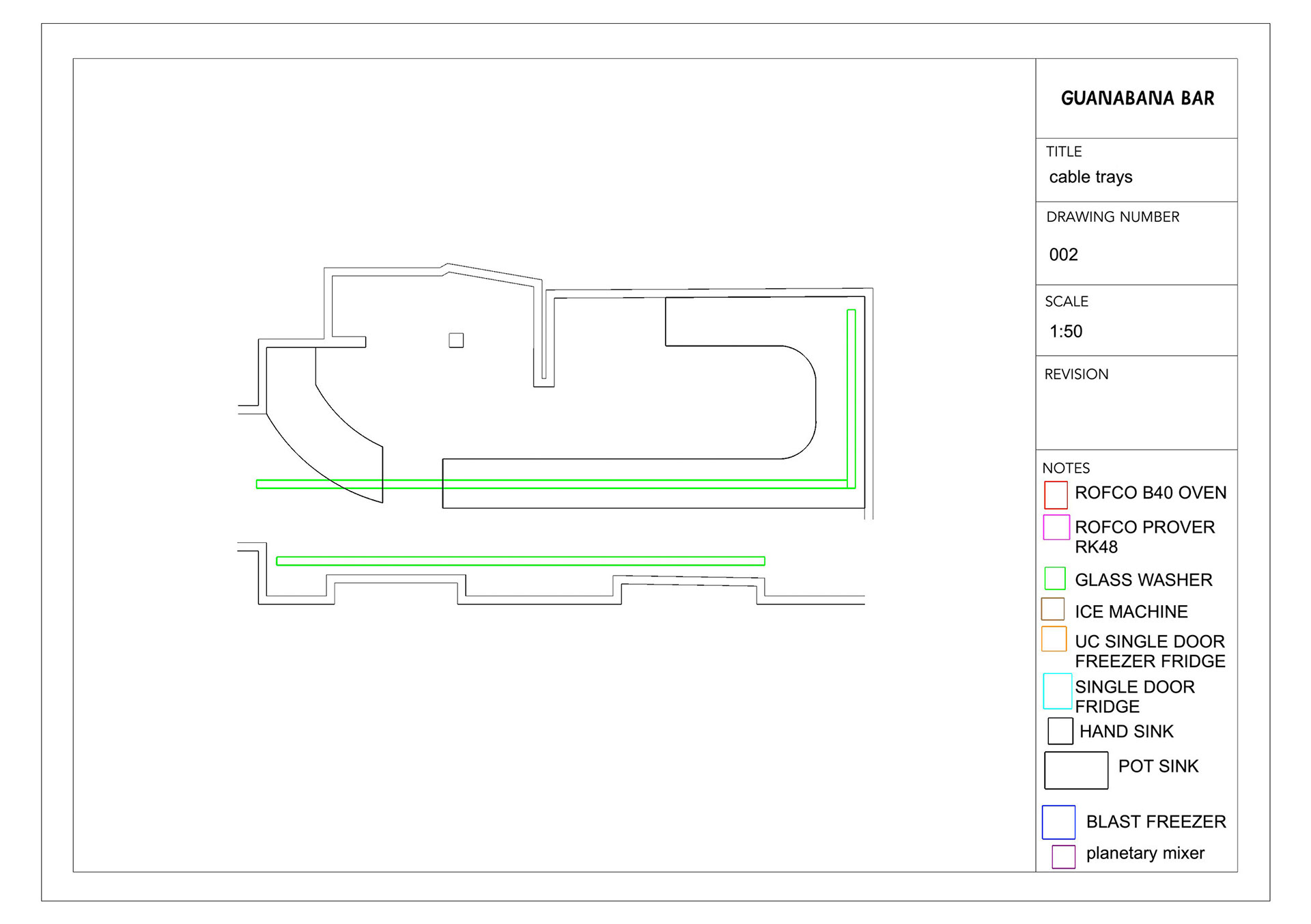The image size is (1311, 924).
Task: Select the blue BLAST FREEZER legend box
Action: pos(1058,822)
